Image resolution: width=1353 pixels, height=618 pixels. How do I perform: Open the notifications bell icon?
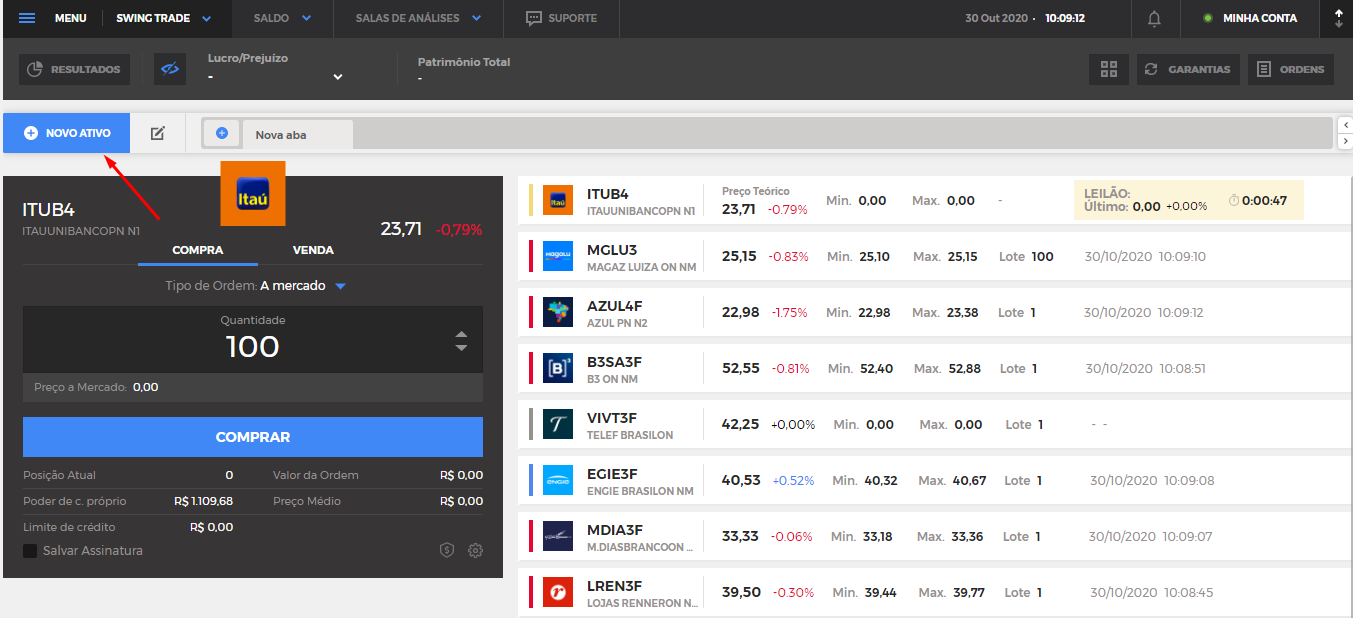tap(1155, 18)
